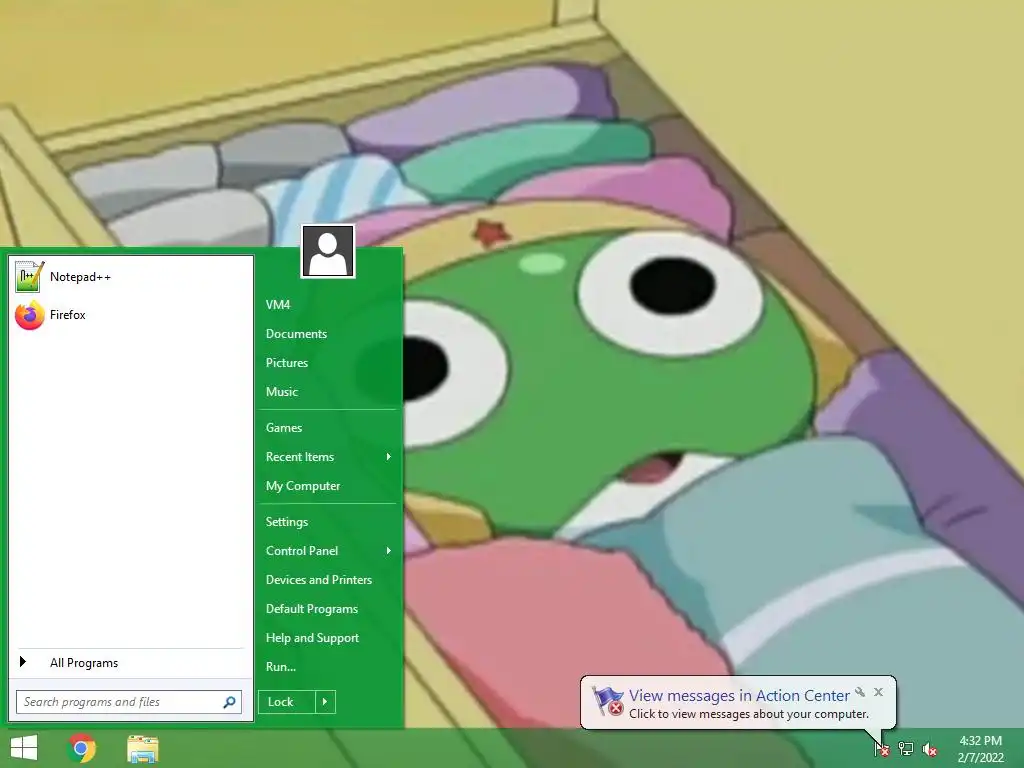Viewport: 1024px width, 768px height.
Task: Click the Action Center flag in balloon
Action: pyautogui.click(x=608, y=701)
